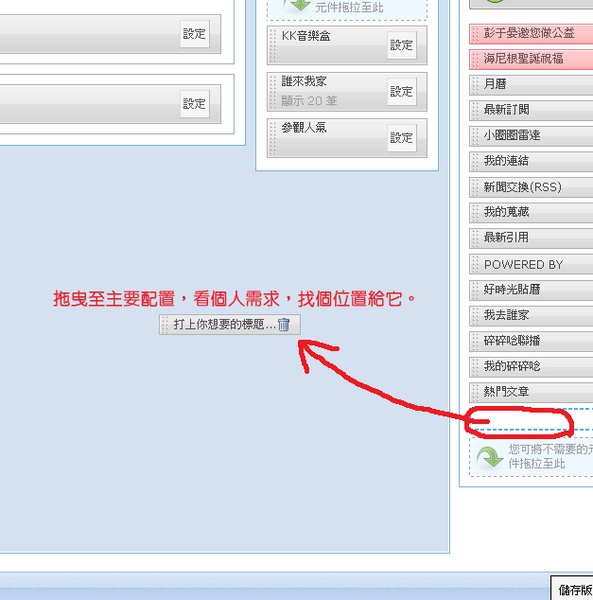Select the 我去誰家 widget
Viewport: 593px width, 600px height.
tap(531, 315)
